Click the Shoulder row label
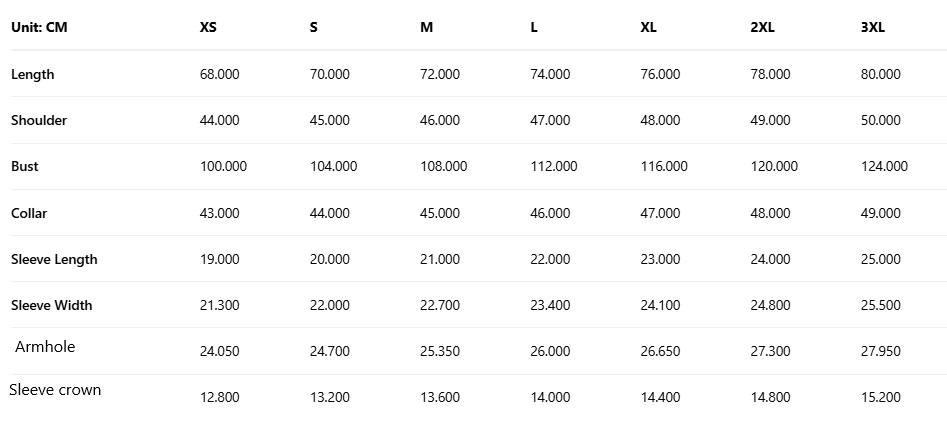The image size is (947, 426). click(39, 120)
